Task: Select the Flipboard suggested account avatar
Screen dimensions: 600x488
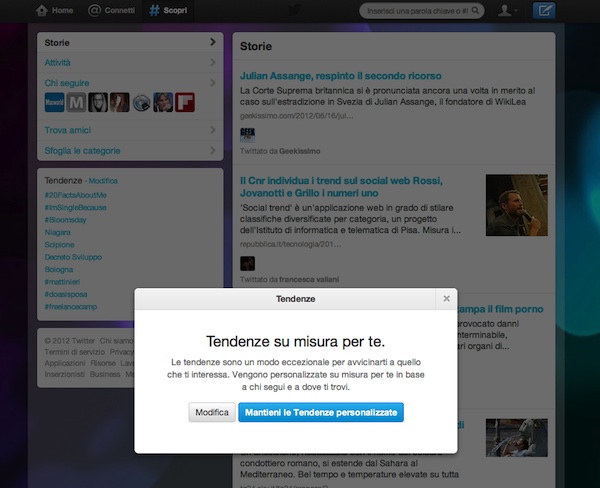Action: click(185, 102)
